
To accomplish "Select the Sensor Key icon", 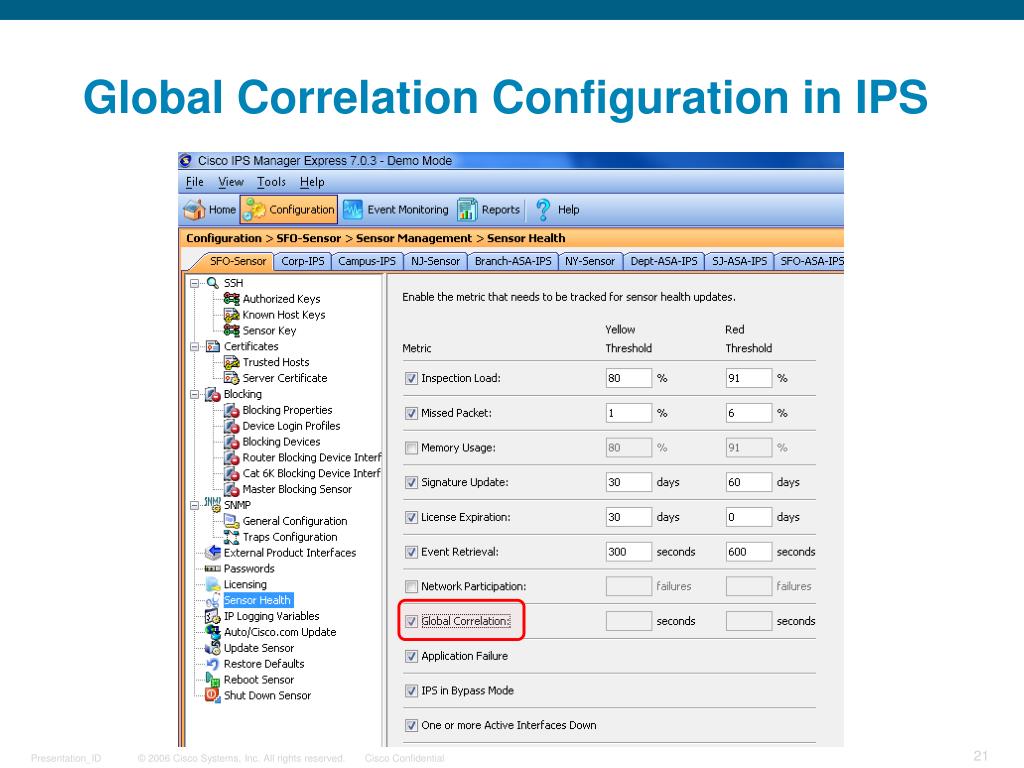I will 231,330.
